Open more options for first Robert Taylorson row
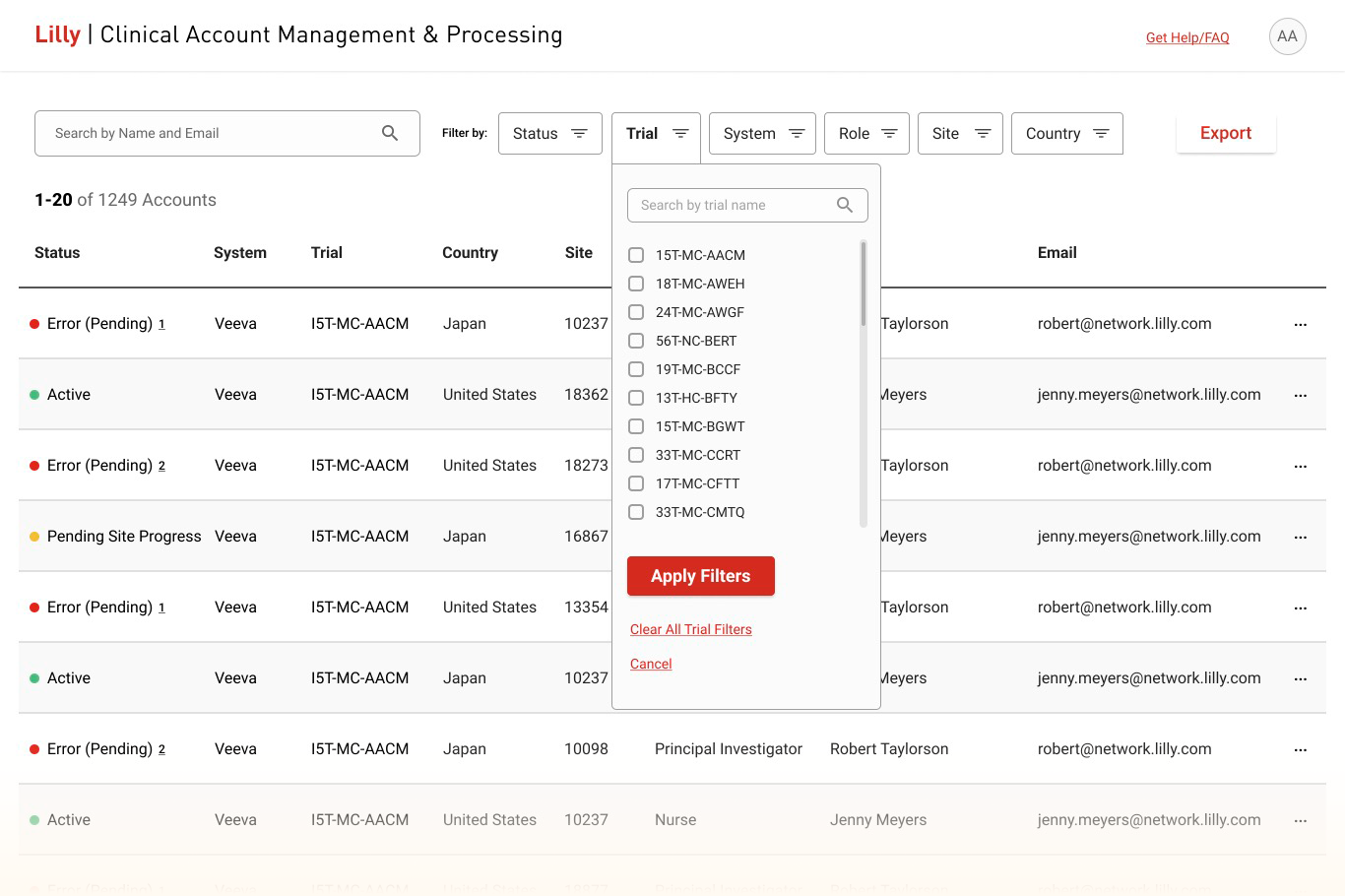This screenshot has height=896, width=1345. [1301, 324]
